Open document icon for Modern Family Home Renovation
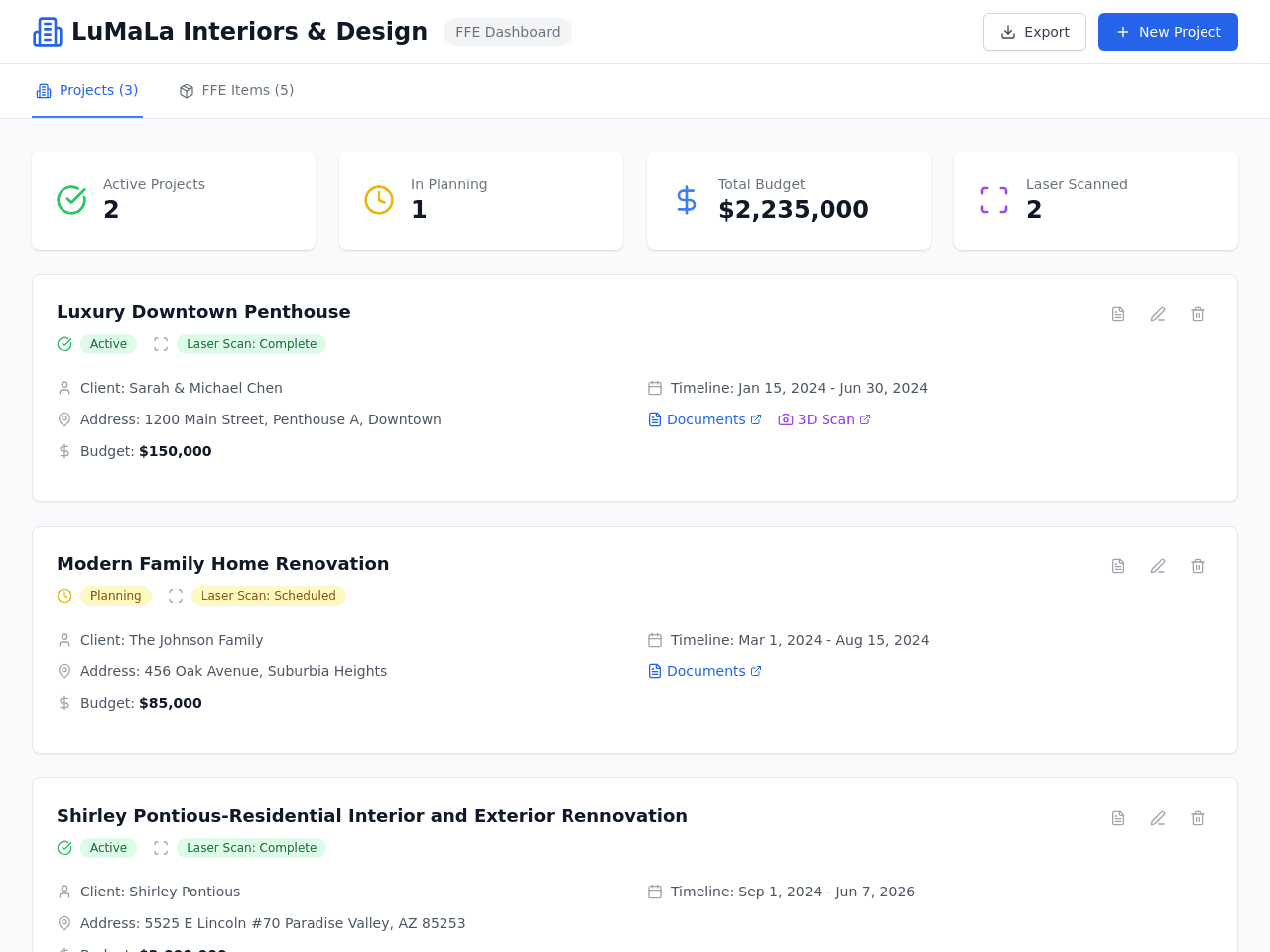 (1118, 566)
